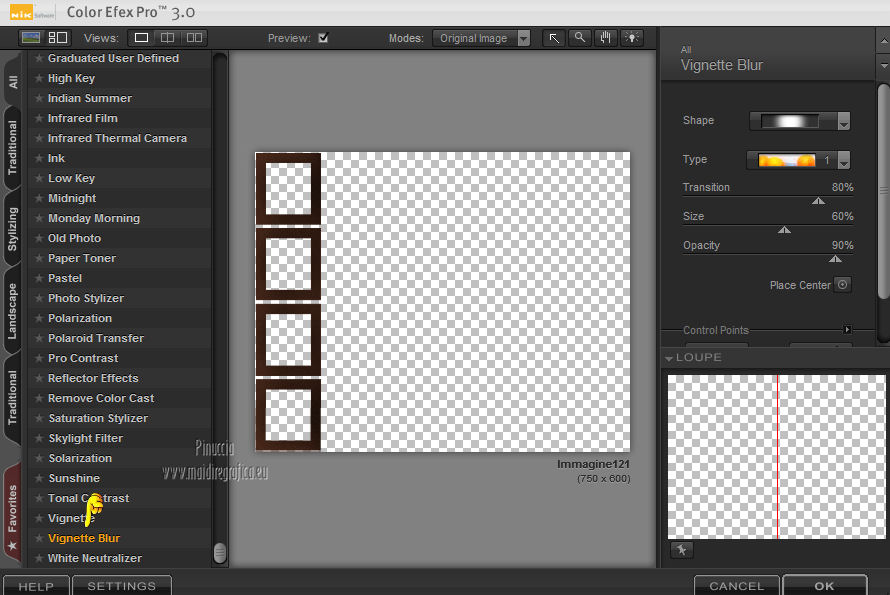Switch to side-by-side preview view
Viewport: 890px width, 595px height.
point(194,38)
